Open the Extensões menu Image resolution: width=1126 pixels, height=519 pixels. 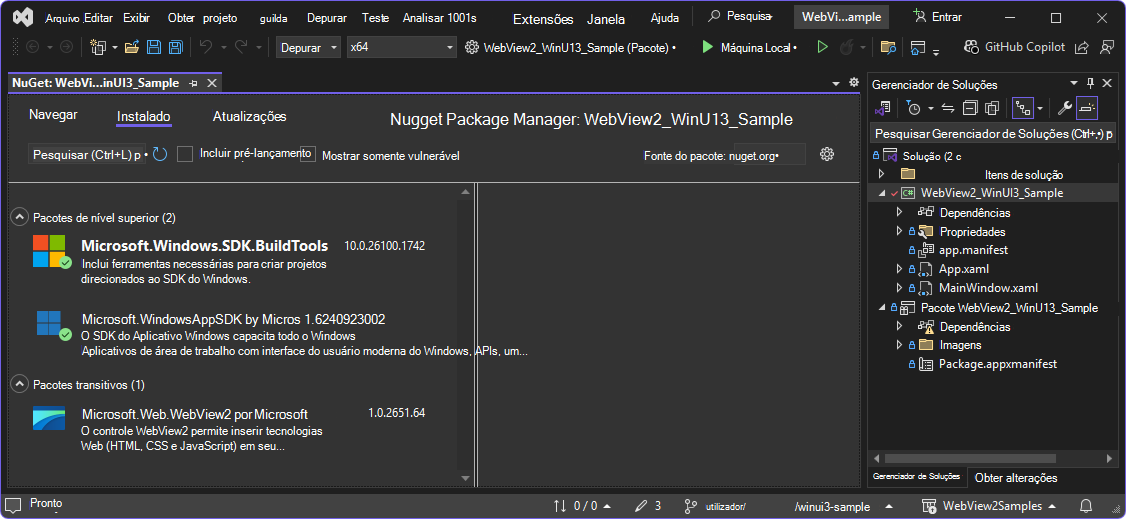[544, 19]
